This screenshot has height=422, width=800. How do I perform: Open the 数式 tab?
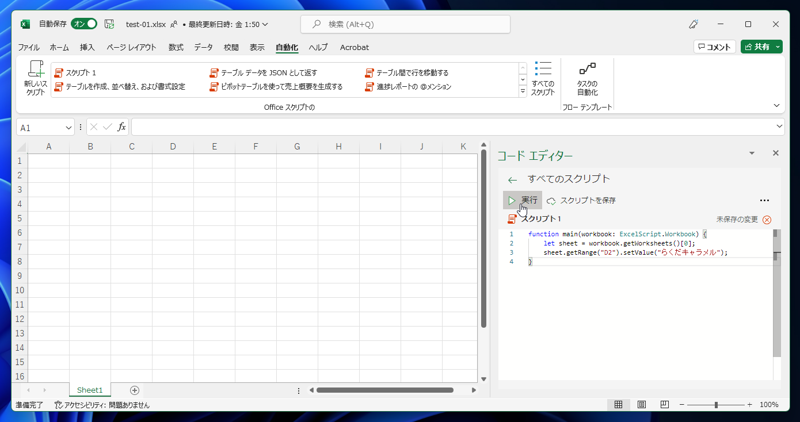(176, 47)
